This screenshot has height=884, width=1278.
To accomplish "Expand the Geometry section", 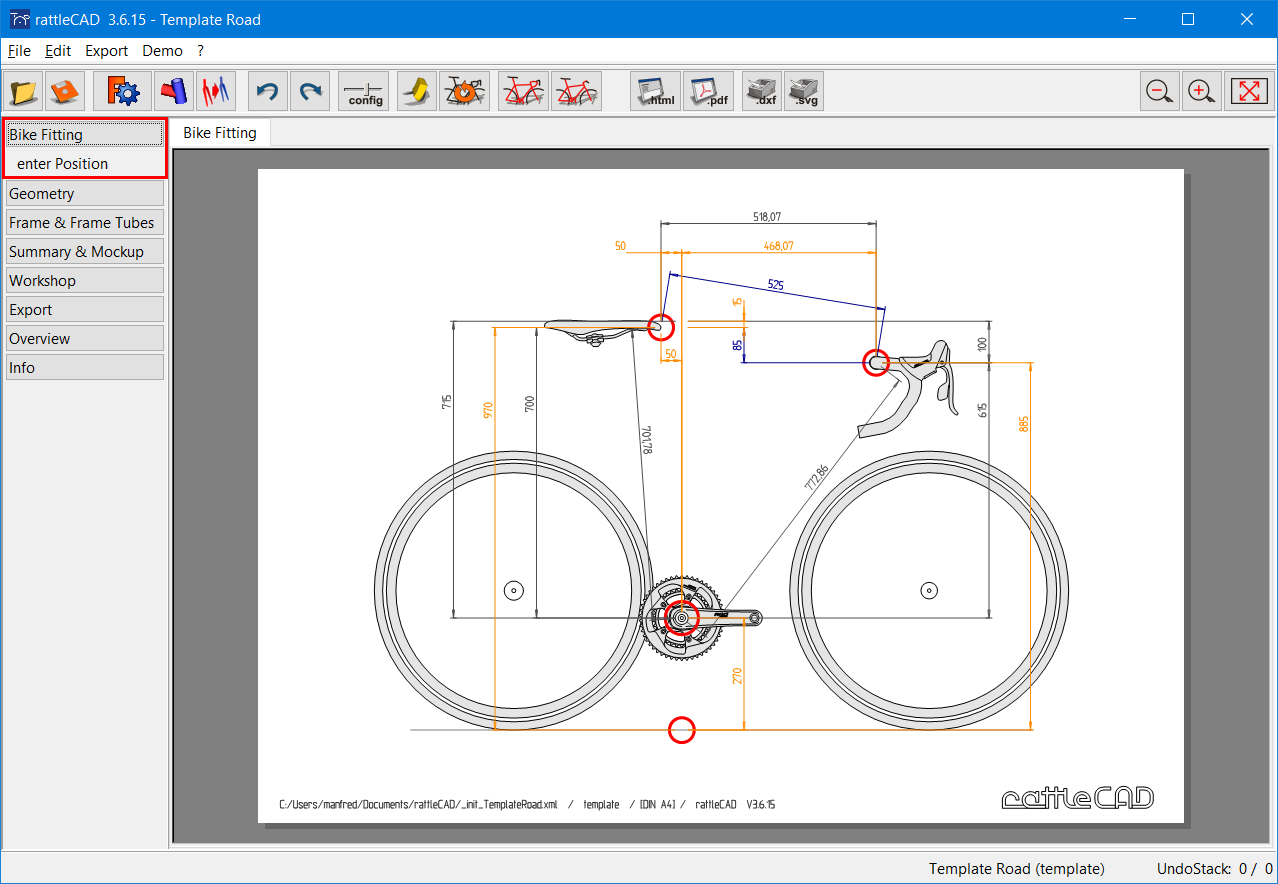I will point(84,194).
